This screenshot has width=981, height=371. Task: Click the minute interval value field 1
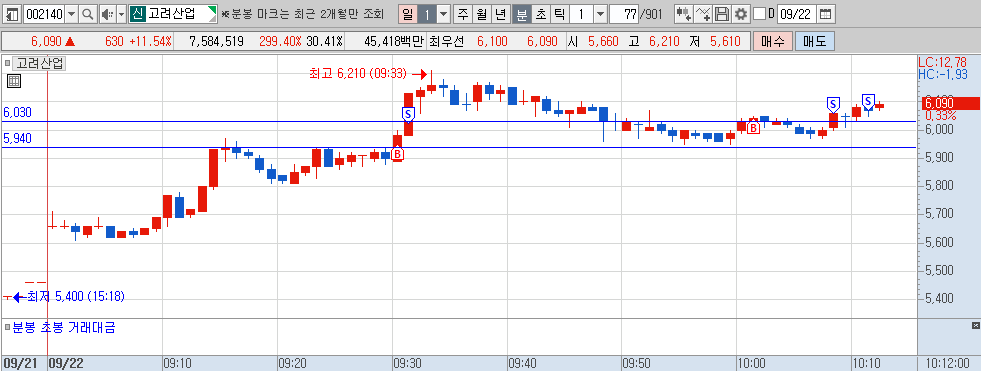[x=581, y=13]
